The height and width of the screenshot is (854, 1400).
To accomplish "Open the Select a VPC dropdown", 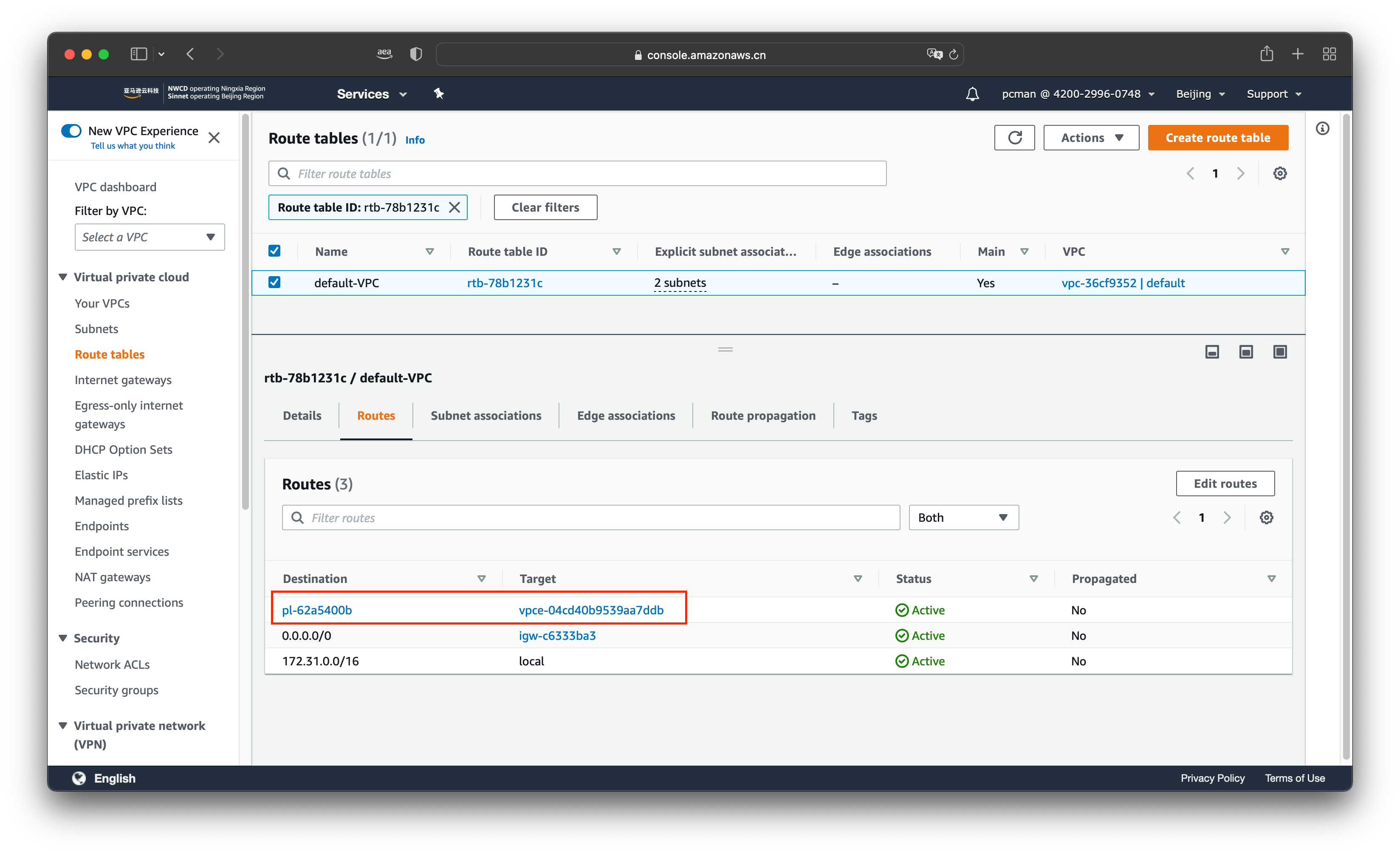I will [150, 237].
